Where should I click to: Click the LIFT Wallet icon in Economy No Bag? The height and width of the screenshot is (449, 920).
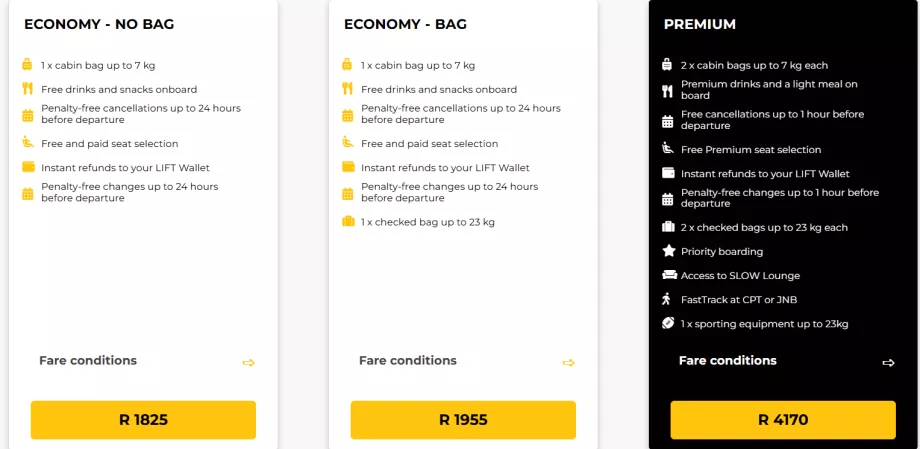click(x=28, y=167)
